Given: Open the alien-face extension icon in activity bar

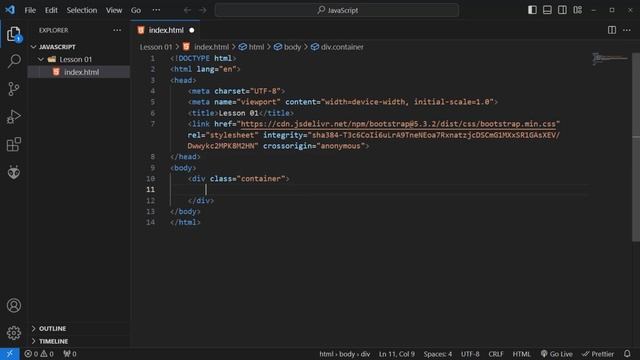Looking at the screenshot, I should (x=13, y=172).
